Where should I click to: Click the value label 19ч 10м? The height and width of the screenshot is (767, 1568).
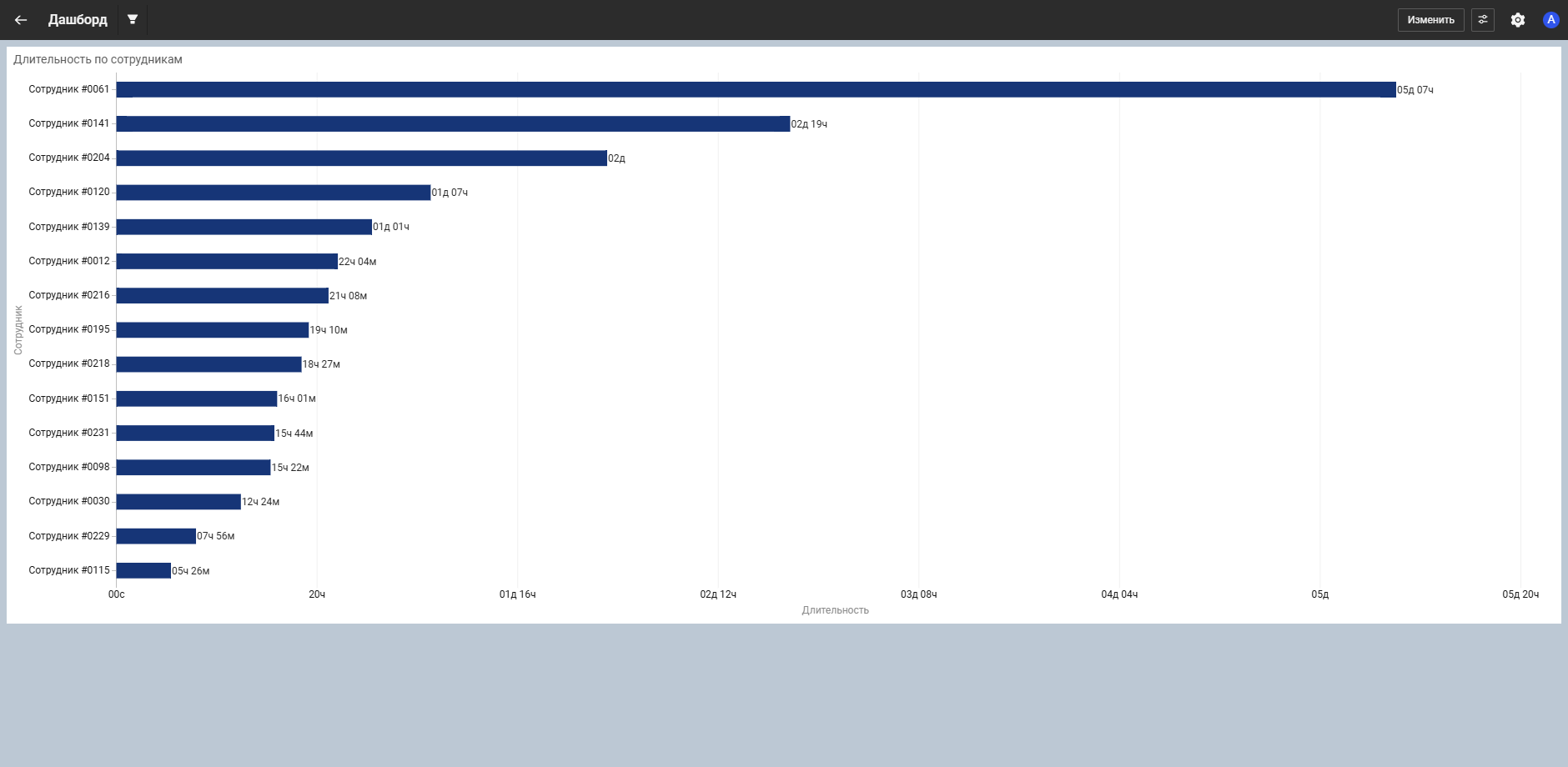click(x=329, y=330)
